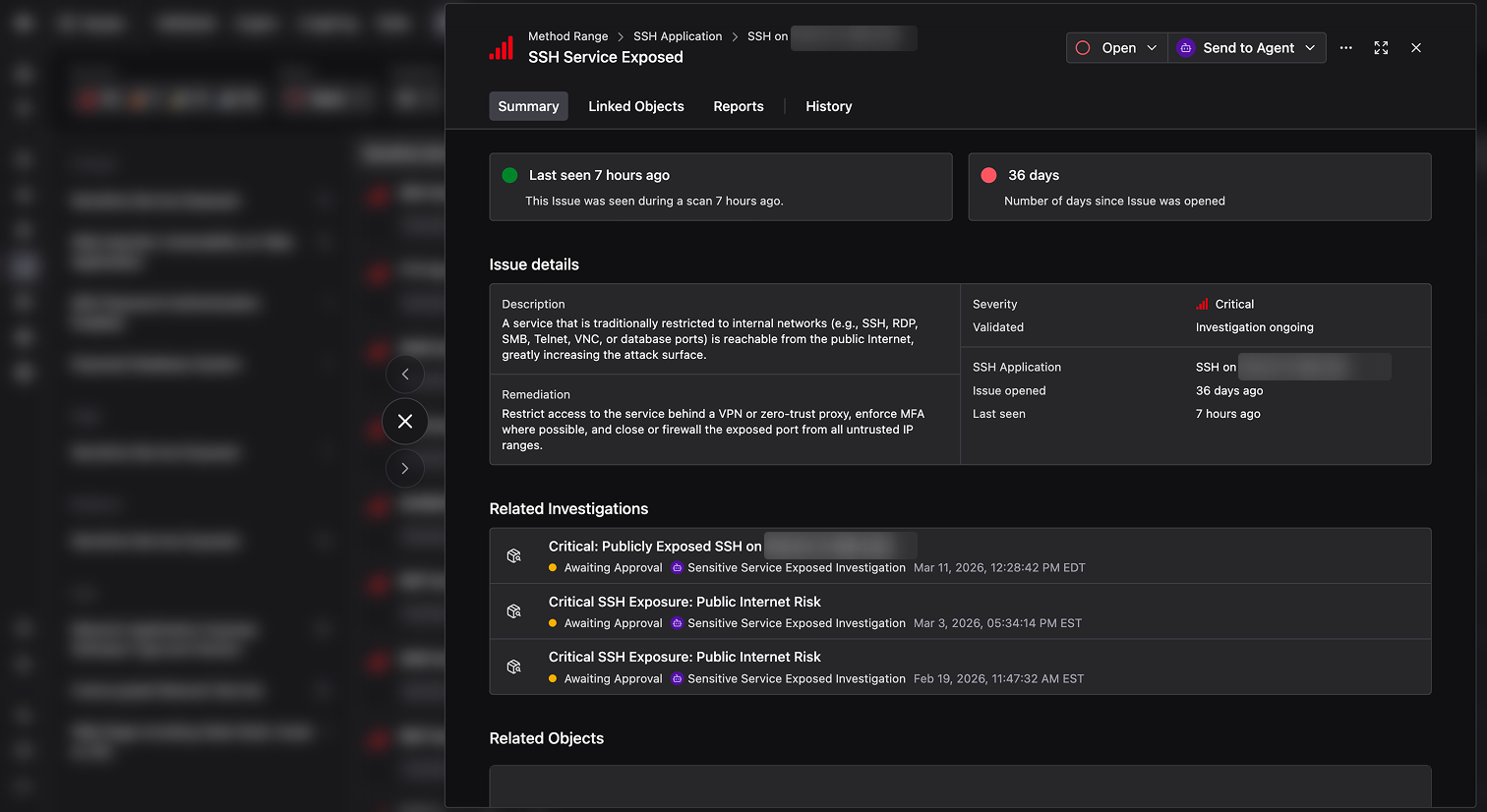Click the green Last seen status dot

pyautogui.click(x=509, y=175)
